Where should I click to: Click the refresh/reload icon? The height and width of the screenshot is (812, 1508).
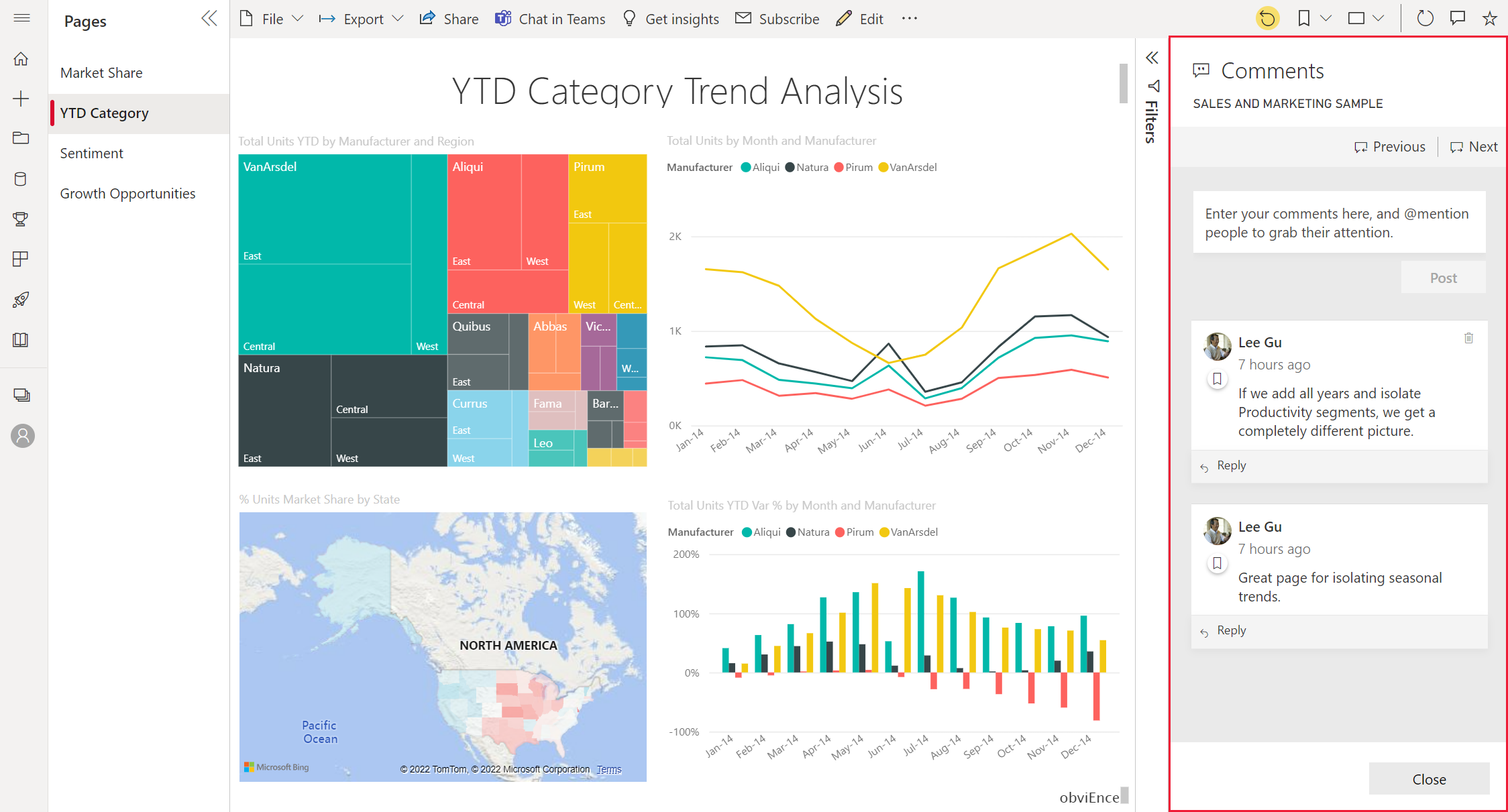1422,18
